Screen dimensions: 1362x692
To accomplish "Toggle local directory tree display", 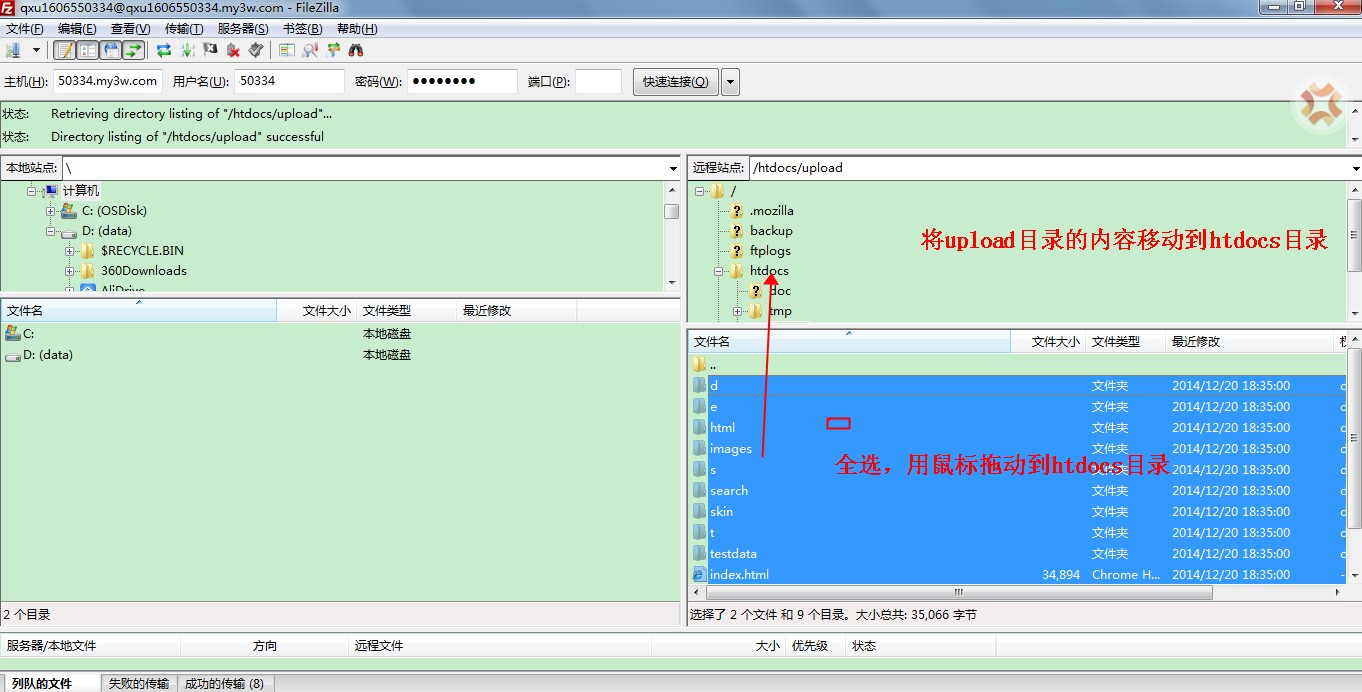I will coord(88,50).
